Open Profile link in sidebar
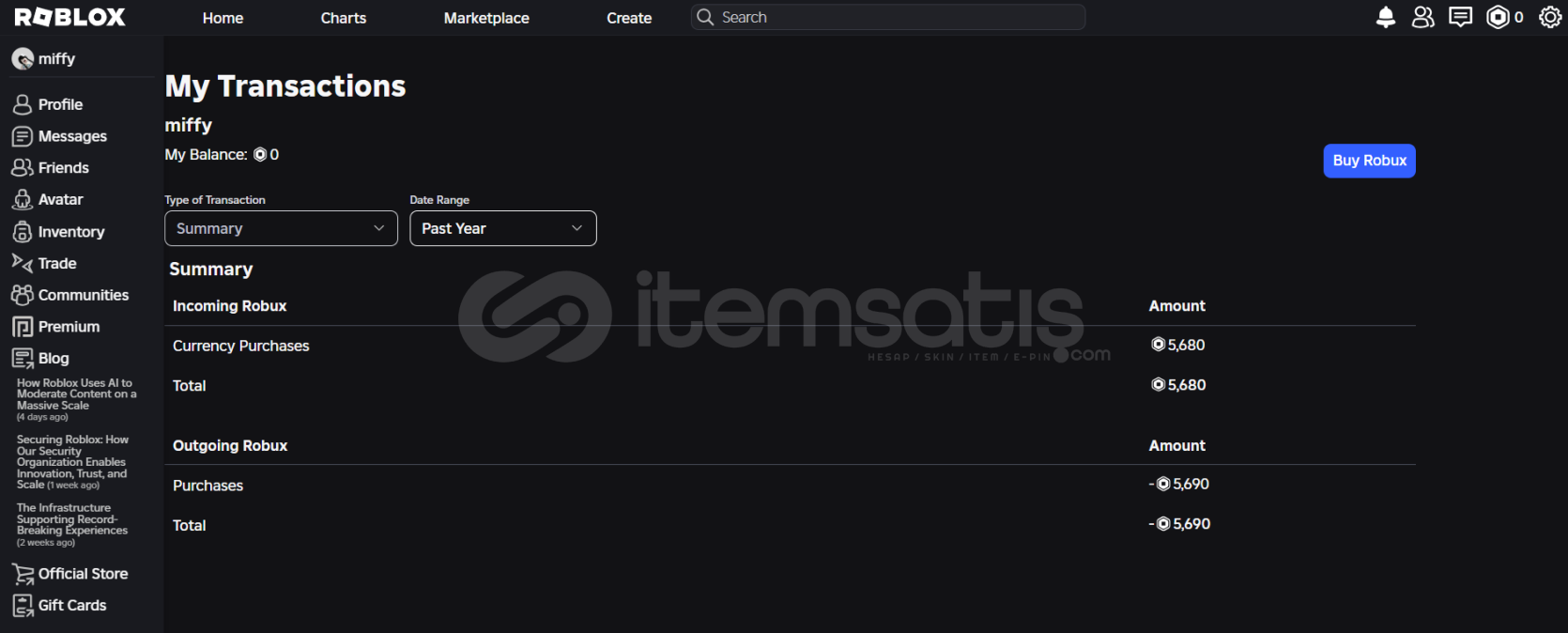This screenshot has width=1568, height=633. 60,104
